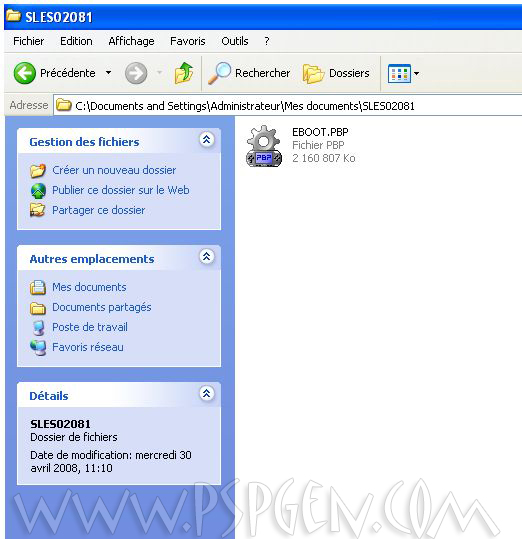
Task: Open dropdown arrow next to Précédente
Action: click(x=108, y=73)
